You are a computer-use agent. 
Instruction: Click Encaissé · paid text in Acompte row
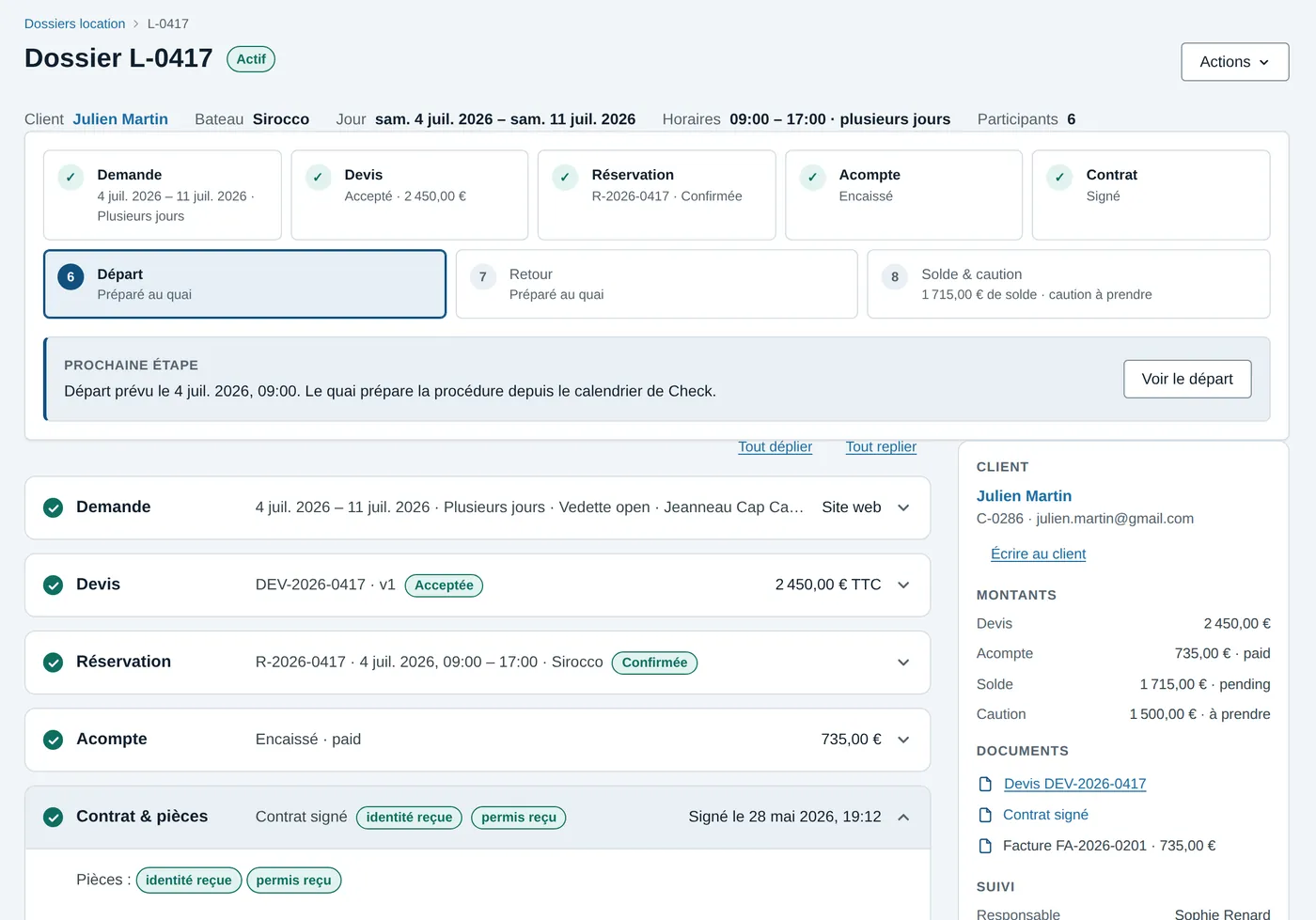pos(308,740)
